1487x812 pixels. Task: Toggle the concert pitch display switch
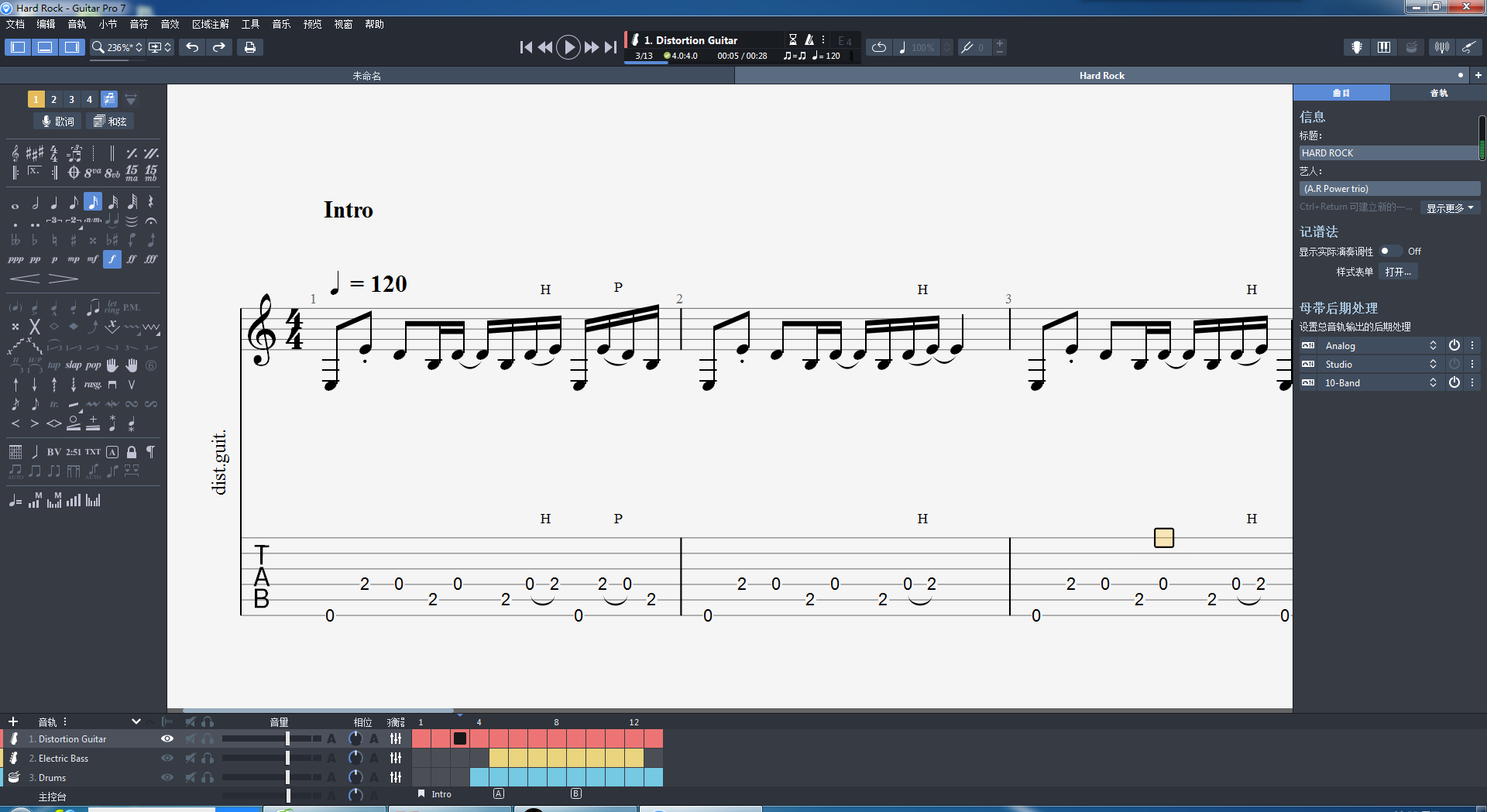coord(1390,252)
